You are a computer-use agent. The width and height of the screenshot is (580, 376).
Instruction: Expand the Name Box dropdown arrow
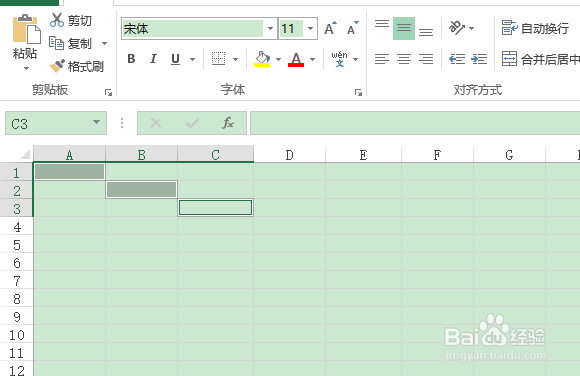click(97, 122)
